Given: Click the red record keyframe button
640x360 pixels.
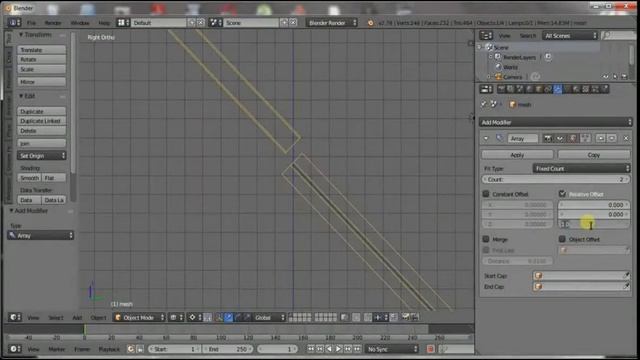Looking at the screenshot, I should (x=430, y=349).
